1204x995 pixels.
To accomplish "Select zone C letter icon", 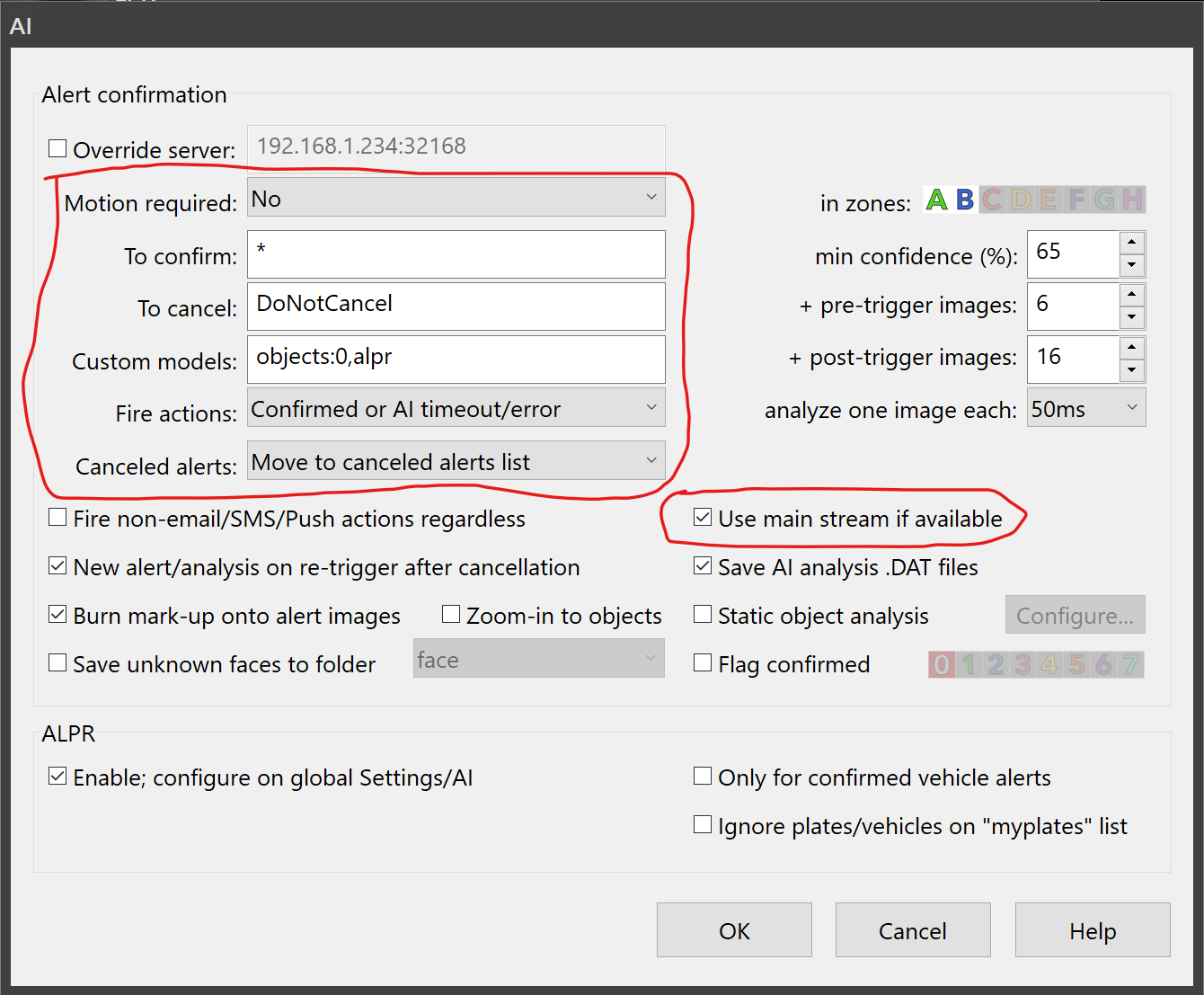I will point(992,200).
